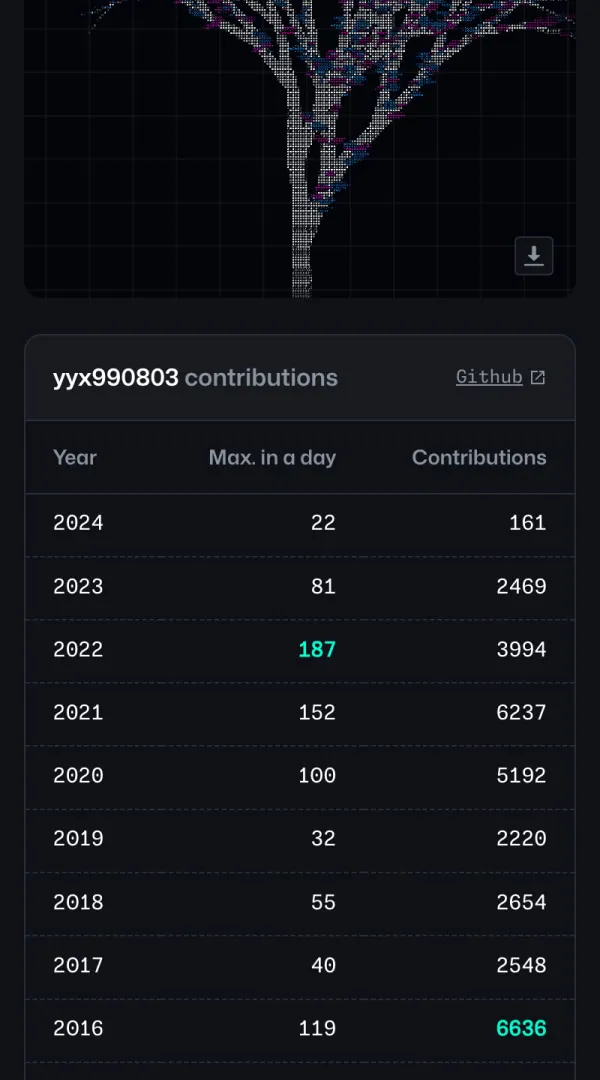
Task: Select the 2024 row
Action: (x=300, y=523)
